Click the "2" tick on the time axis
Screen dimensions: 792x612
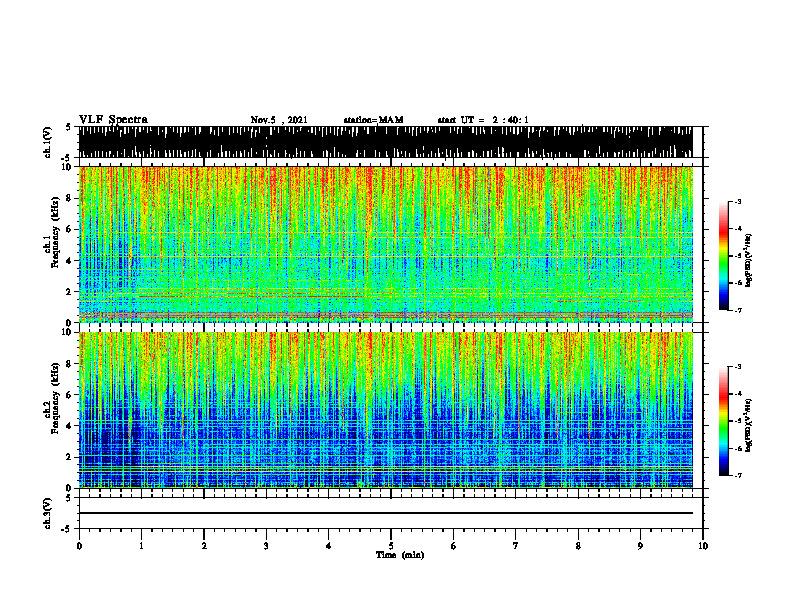coord(204,546)
